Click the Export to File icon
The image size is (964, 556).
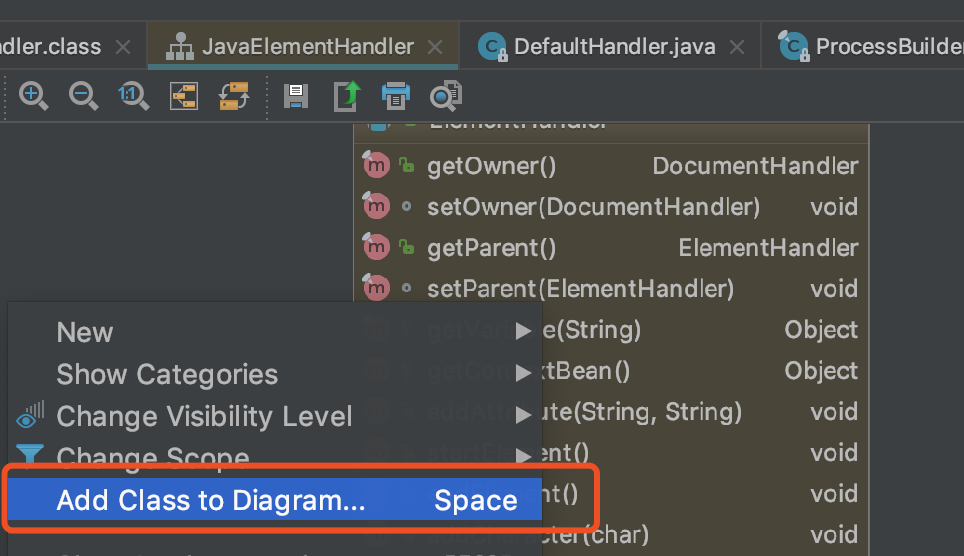(346, 96)
